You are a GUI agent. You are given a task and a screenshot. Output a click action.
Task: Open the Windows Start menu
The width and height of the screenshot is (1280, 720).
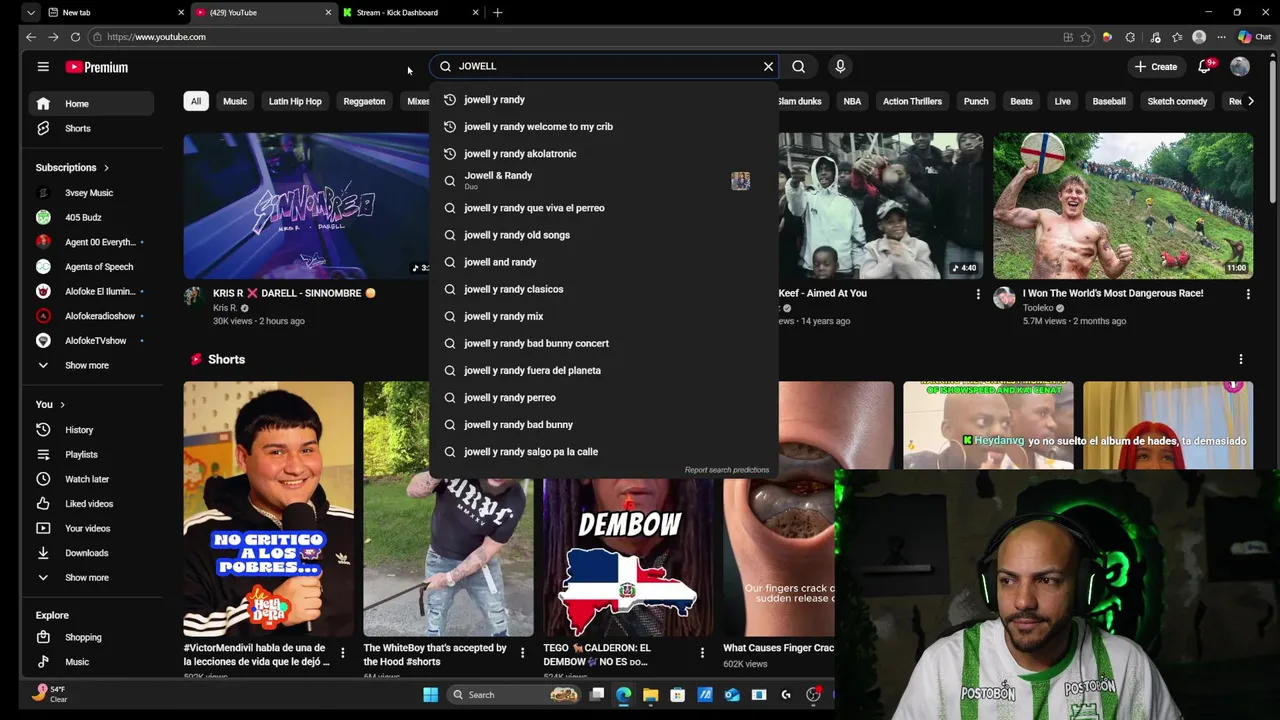[x=431, y=695]
